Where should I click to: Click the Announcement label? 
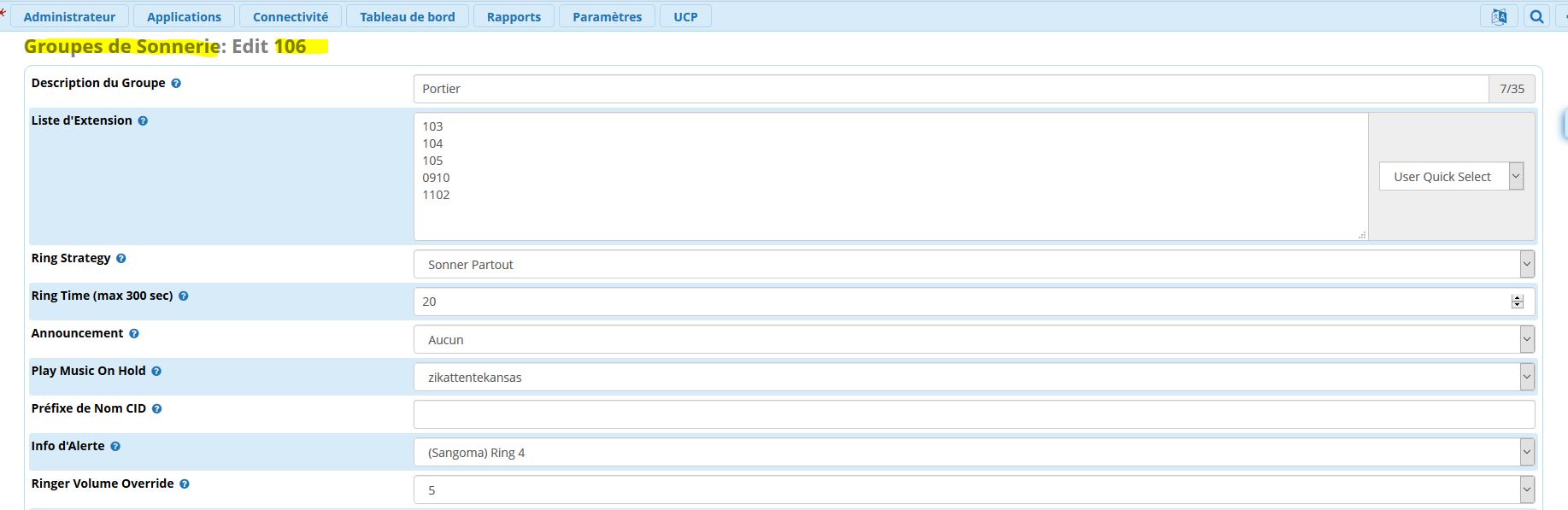78,333
